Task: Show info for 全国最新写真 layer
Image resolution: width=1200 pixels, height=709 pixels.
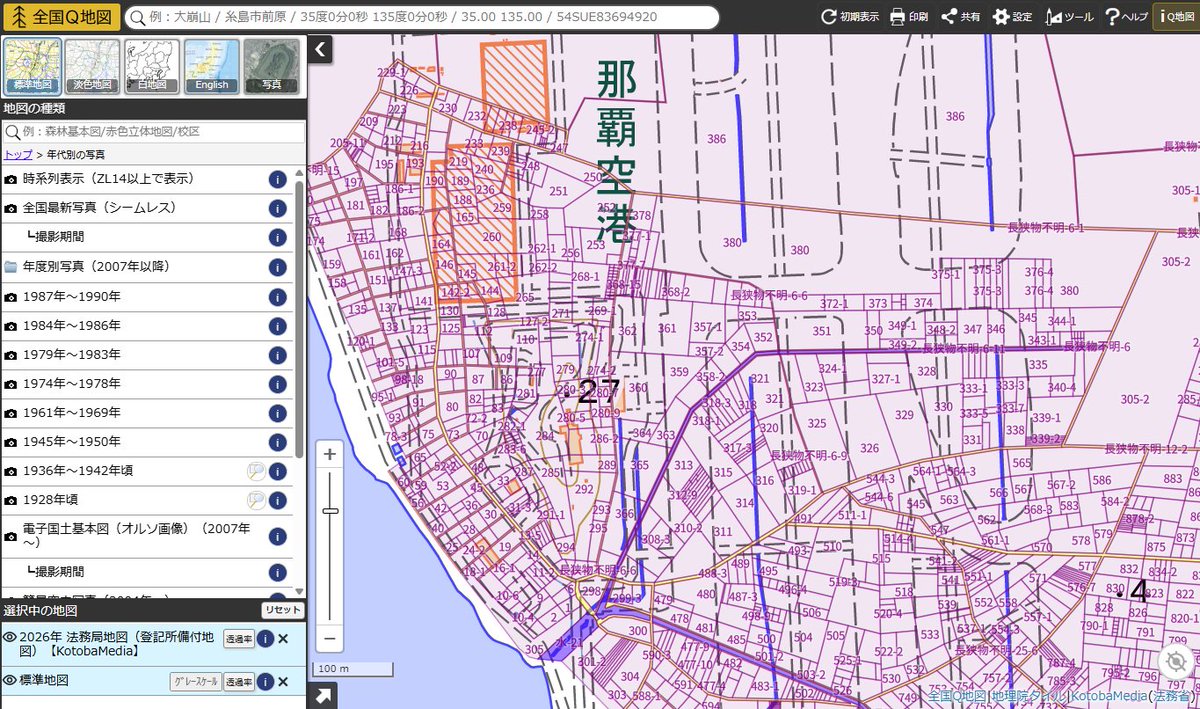Action: [x=278, y=209]
